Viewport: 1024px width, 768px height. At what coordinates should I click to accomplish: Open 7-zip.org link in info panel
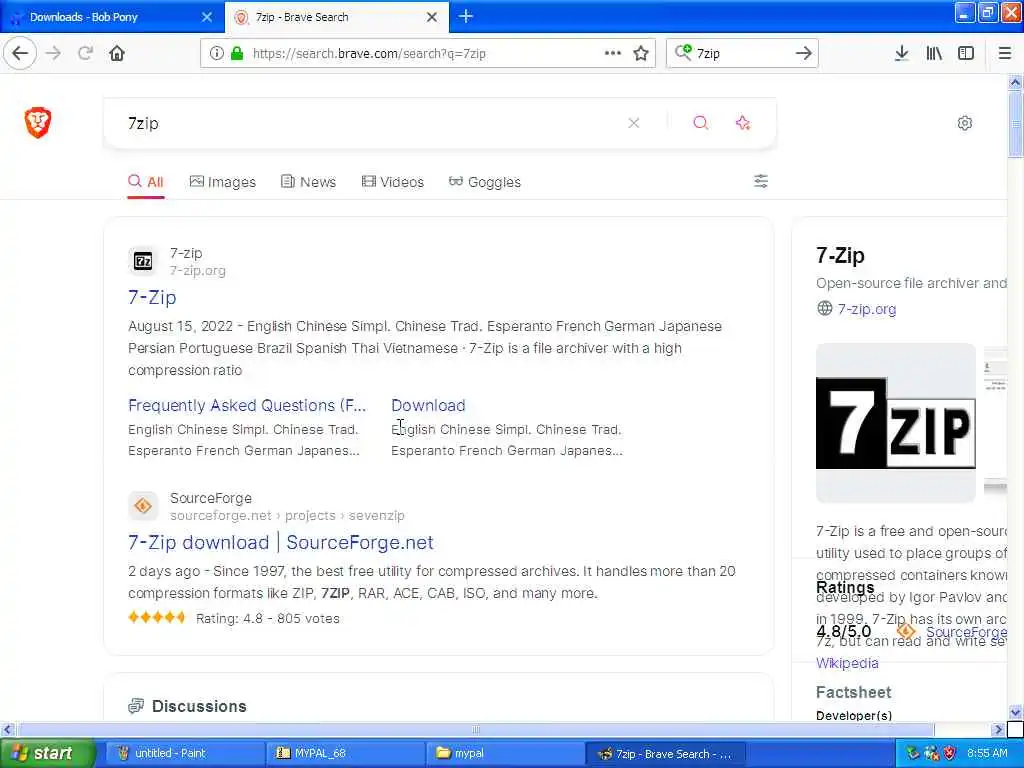[x=867, y=309]
